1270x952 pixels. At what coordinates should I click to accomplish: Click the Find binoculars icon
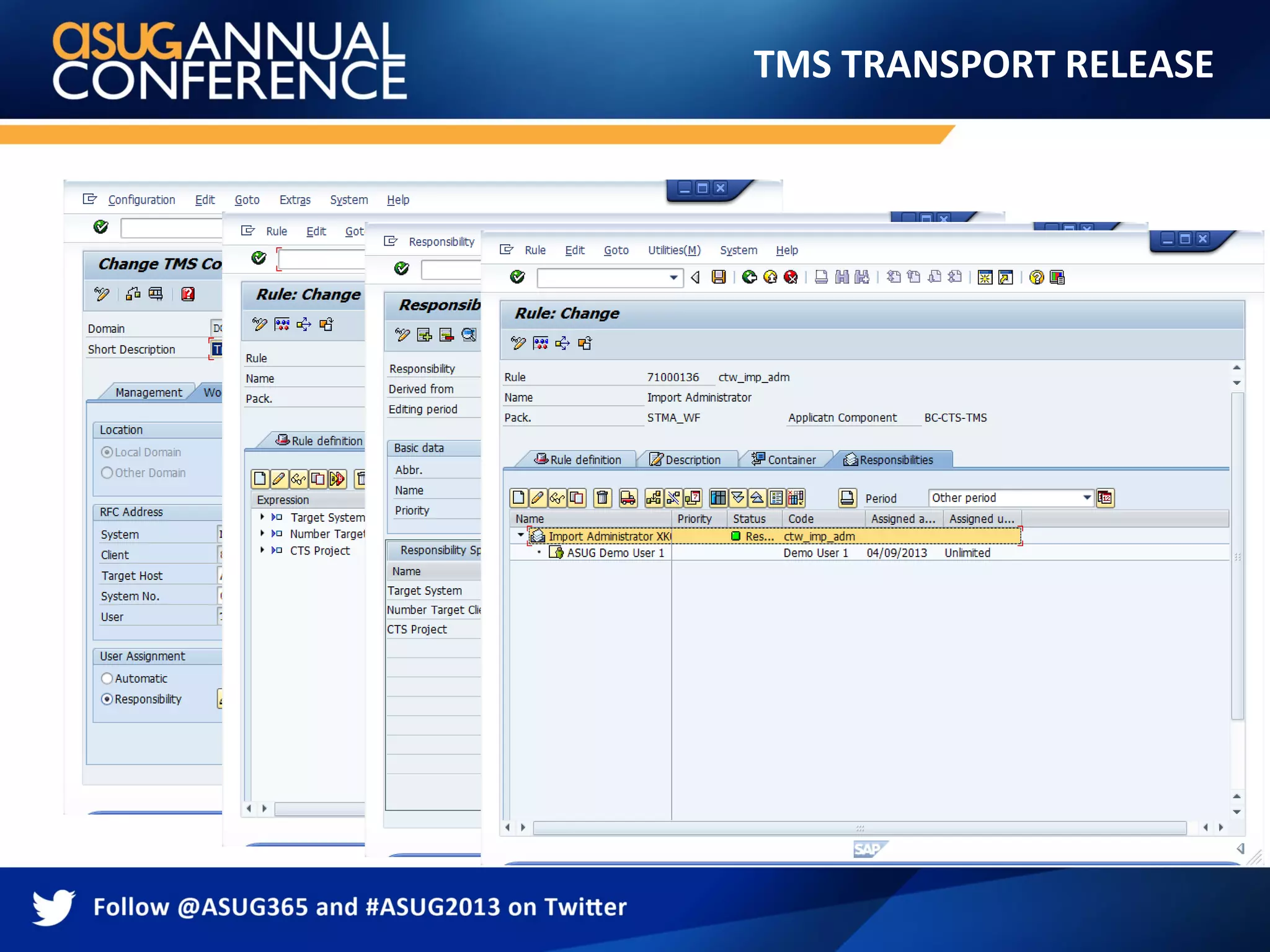click(x=841, y=277)
